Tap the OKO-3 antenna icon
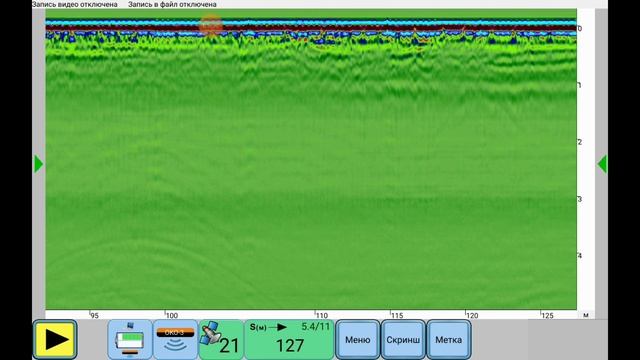 click(x=175, y=340)
